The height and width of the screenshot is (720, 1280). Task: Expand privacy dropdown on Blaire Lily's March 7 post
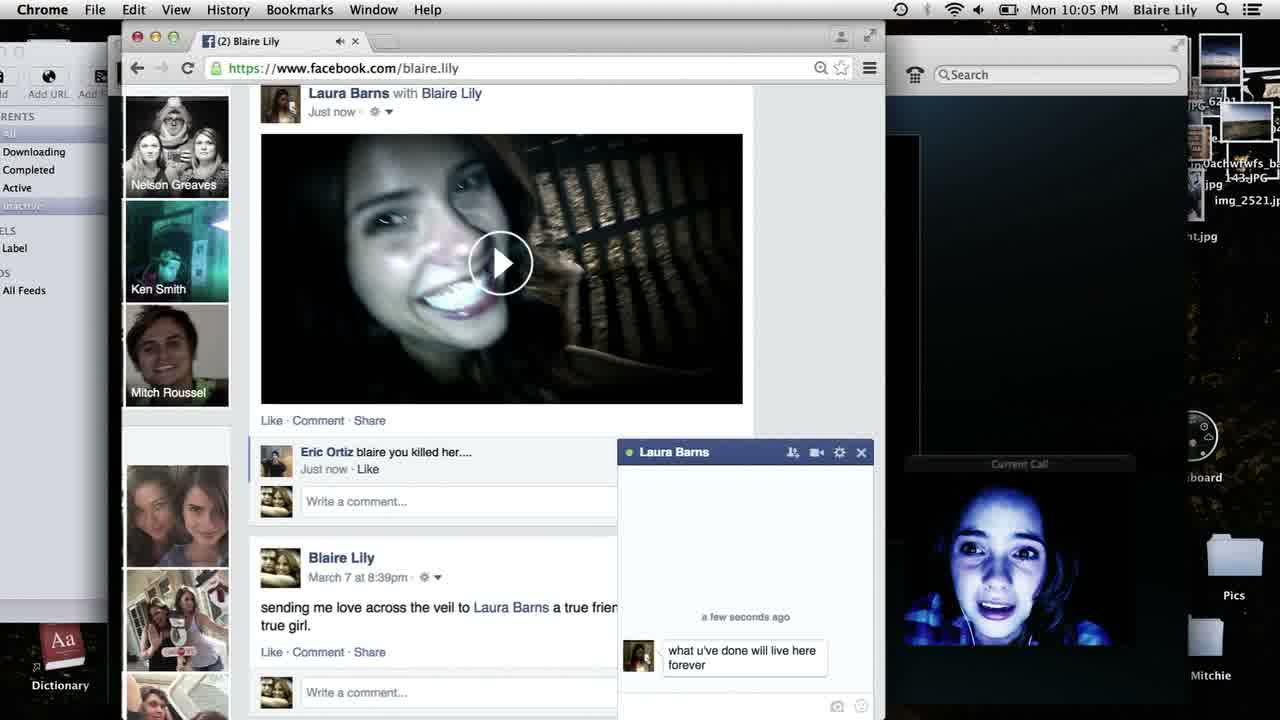coord(431,578)
